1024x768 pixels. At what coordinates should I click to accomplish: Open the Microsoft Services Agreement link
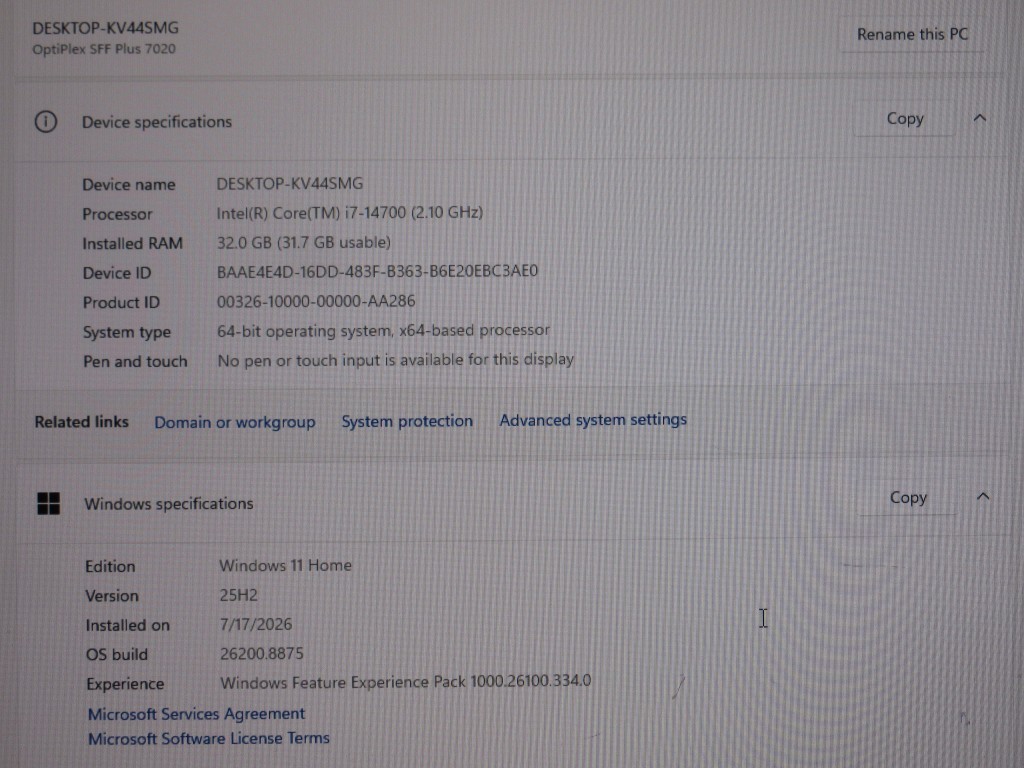[x=197, y=714]
